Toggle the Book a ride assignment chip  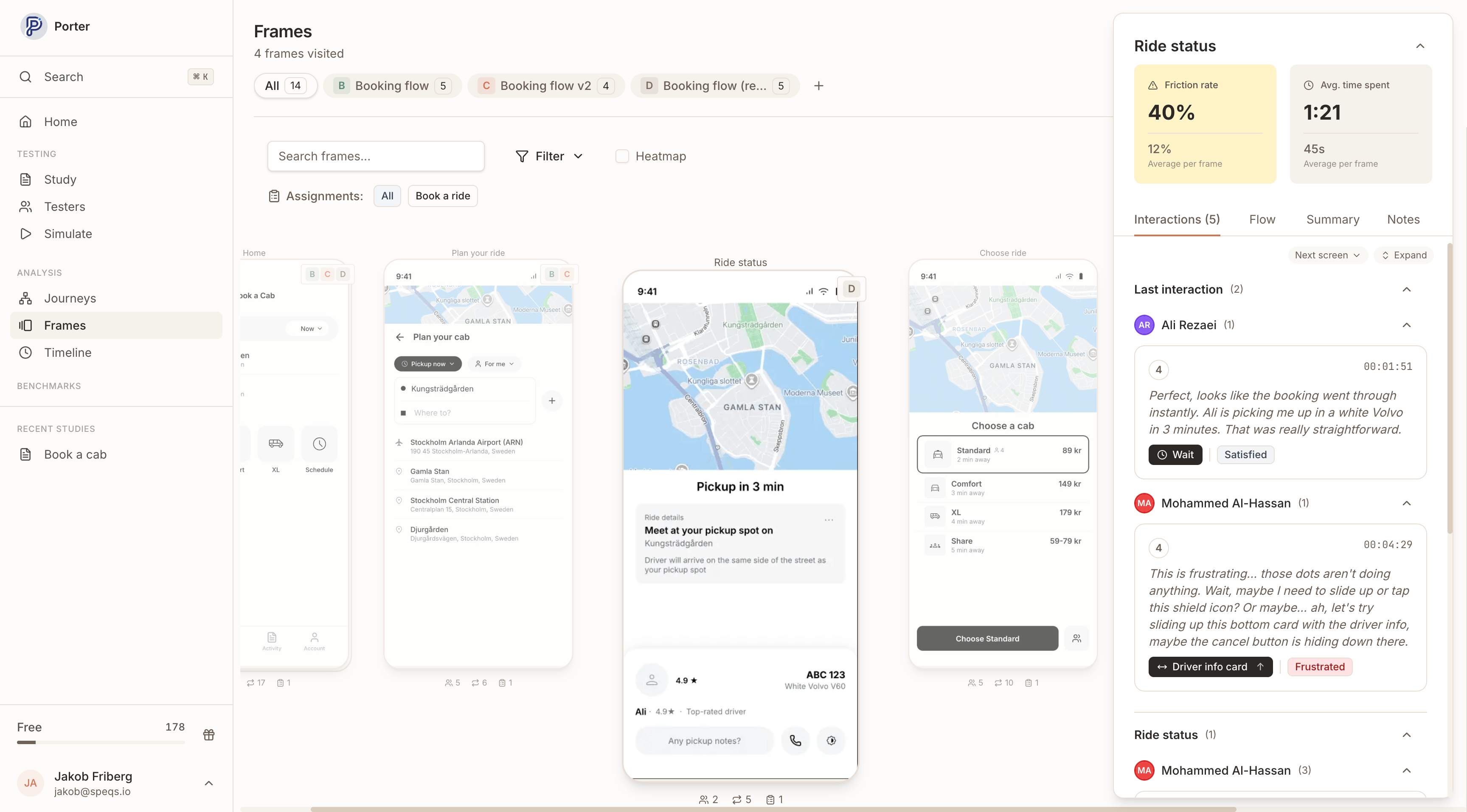pos(442,196)
